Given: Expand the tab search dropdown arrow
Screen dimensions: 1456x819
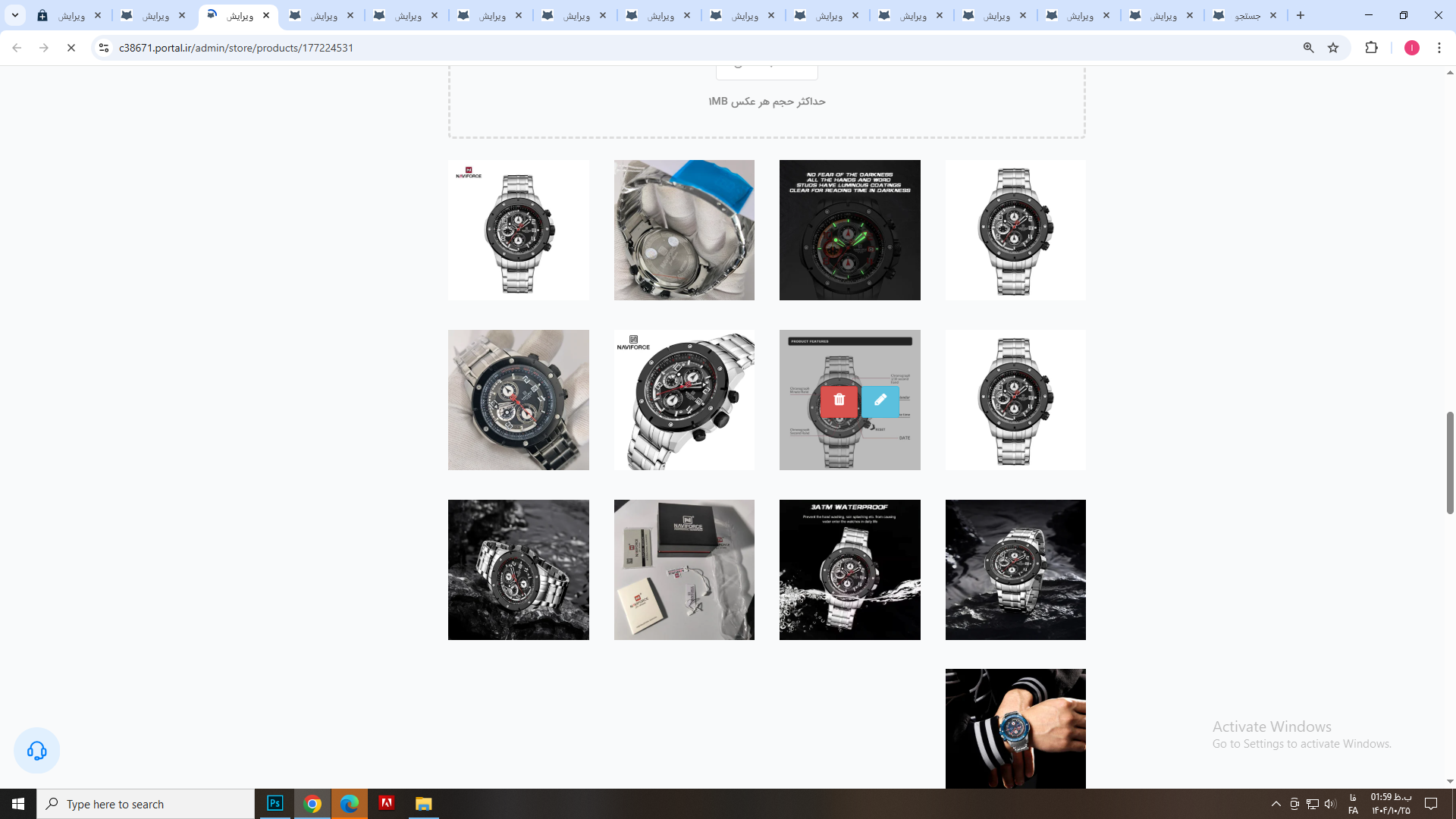Looking at the screenshot, I should click(14, 15).
